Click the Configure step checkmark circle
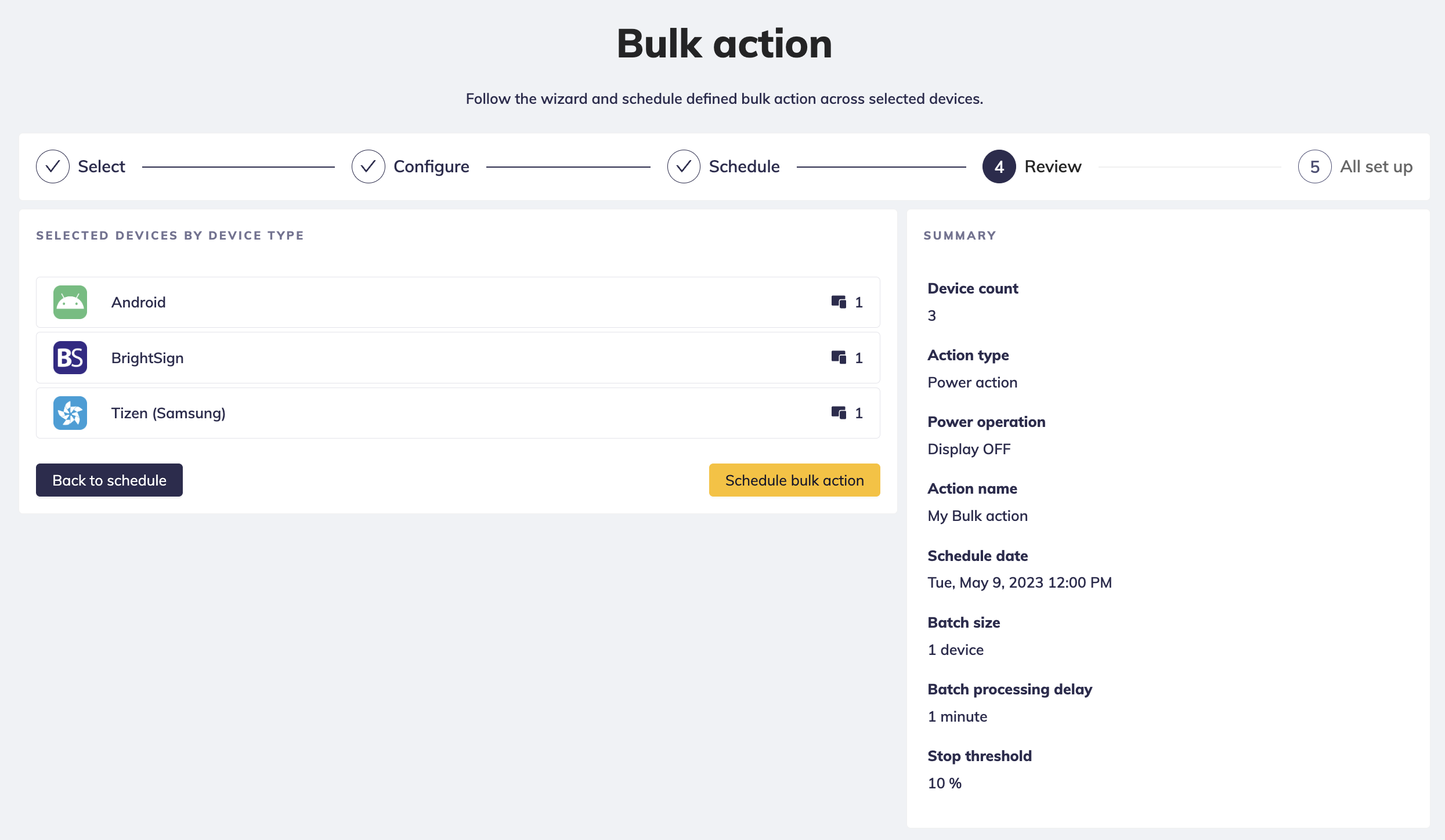Image resolution: width=1445 pixels, height=840 pixels. 368,167
